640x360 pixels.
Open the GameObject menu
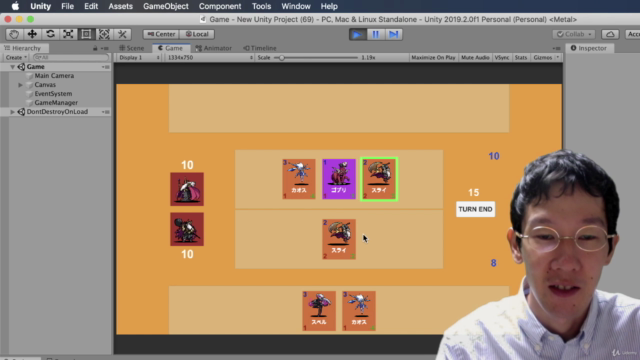click(x=166, y=6)
